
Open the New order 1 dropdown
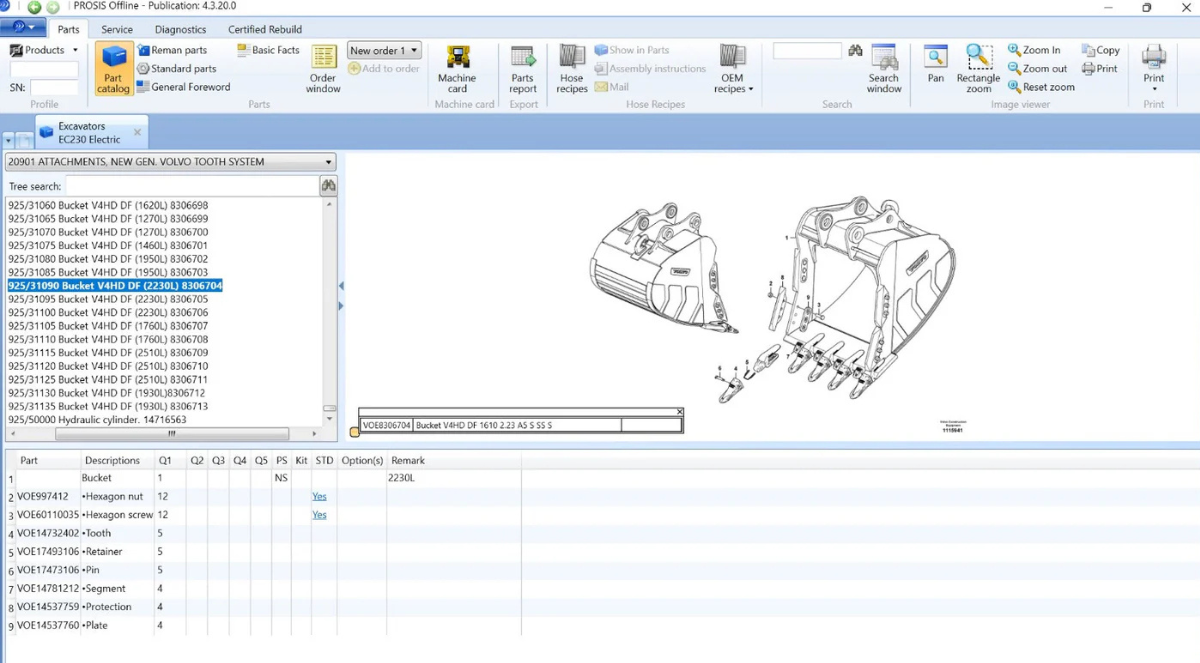point(384,50)
